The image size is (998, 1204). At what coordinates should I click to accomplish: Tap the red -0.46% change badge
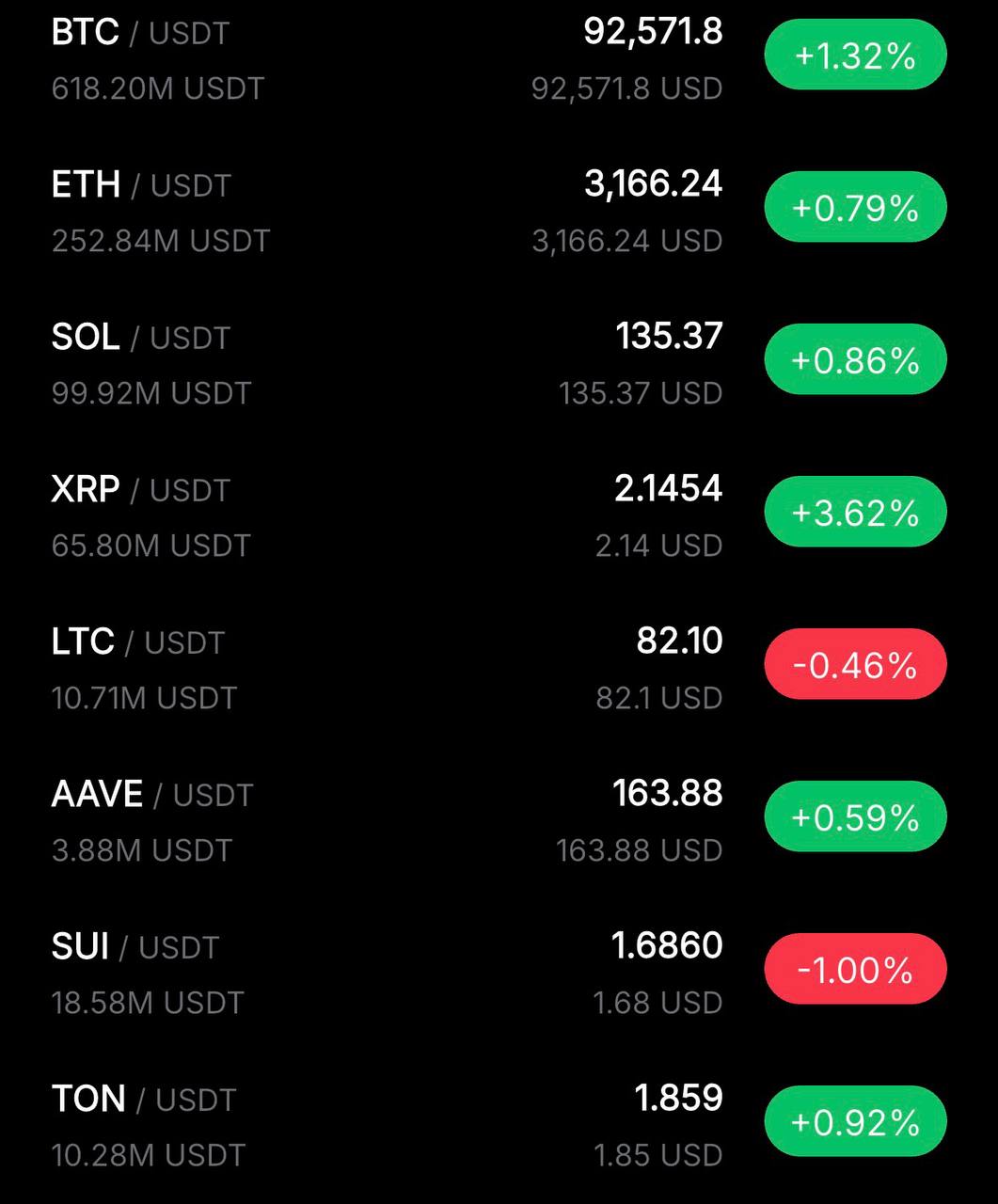(x=855, y=665)
